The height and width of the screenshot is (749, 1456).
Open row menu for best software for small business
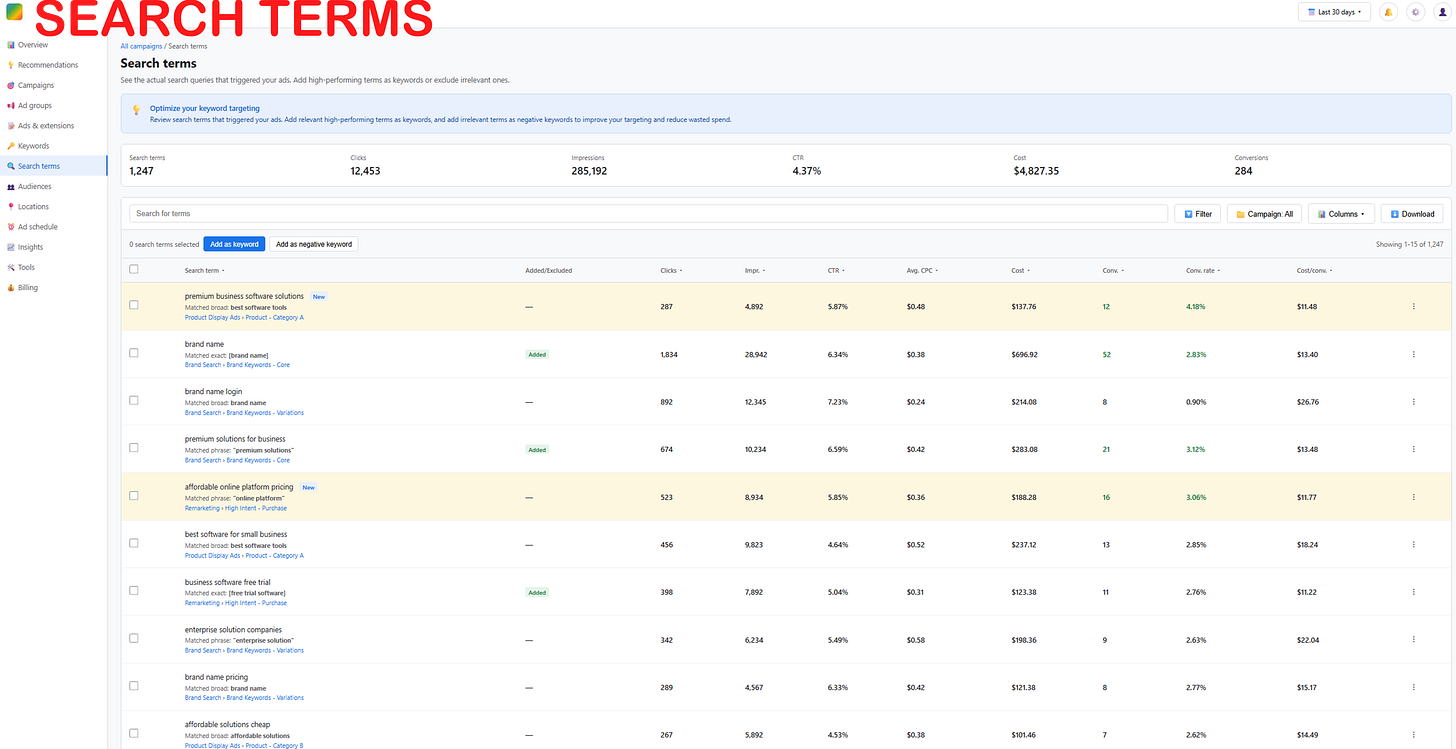[1413, 545]
